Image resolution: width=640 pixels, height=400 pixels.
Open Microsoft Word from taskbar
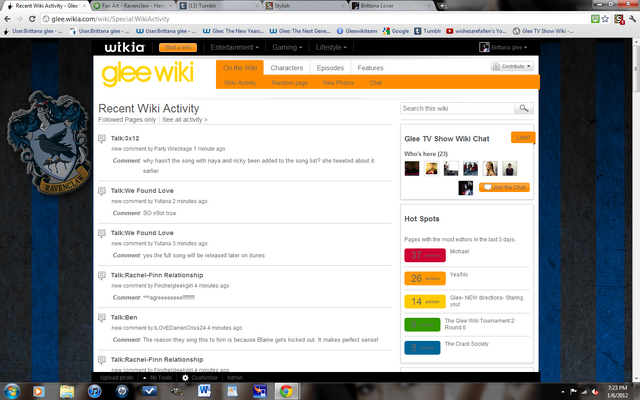(204, 391)
